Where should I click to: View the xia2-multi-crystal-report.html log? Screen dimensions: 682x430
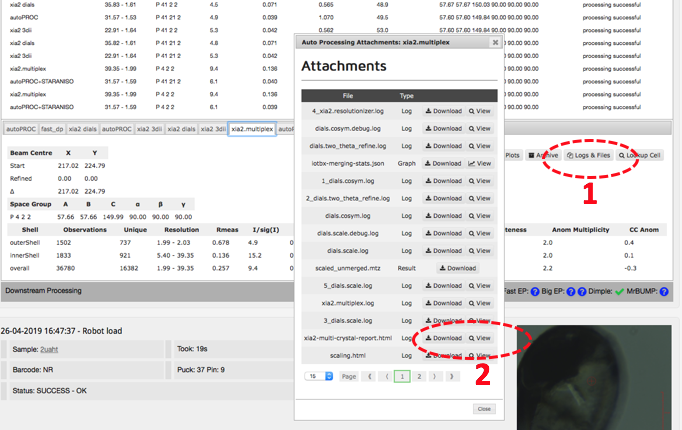pyautogui.click(x=480, y=338)
